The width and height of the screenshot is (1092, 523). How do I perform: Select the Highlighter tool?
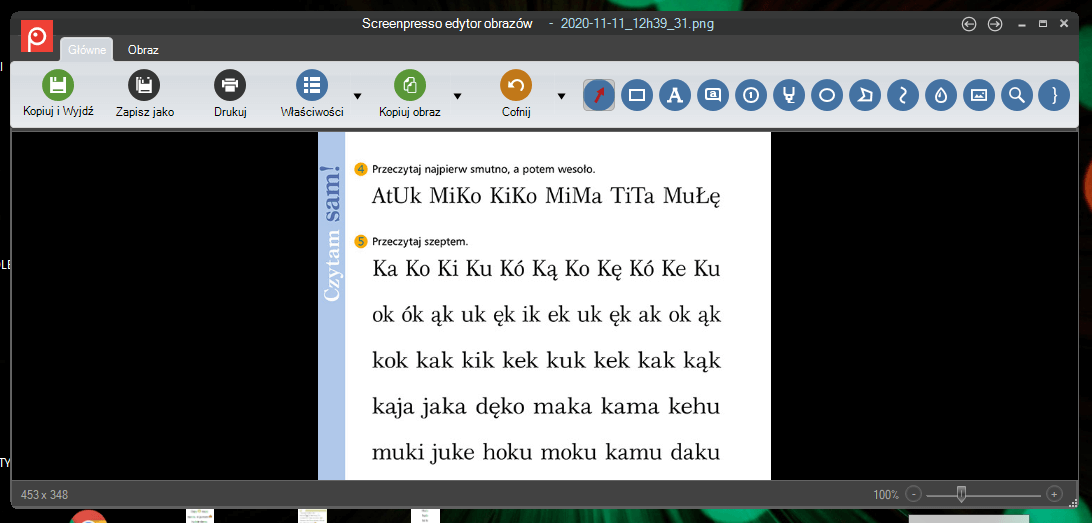click(788, 95)
